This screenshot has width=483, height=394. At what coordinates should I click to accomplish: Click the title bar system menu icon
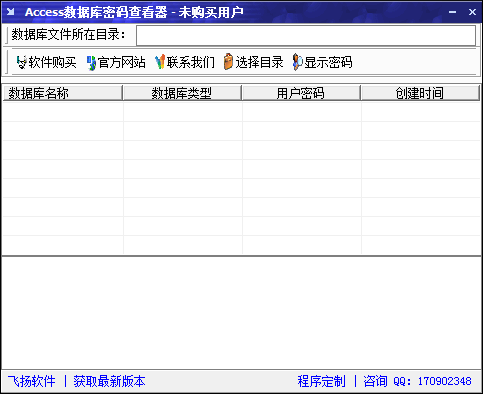[11, 12]
